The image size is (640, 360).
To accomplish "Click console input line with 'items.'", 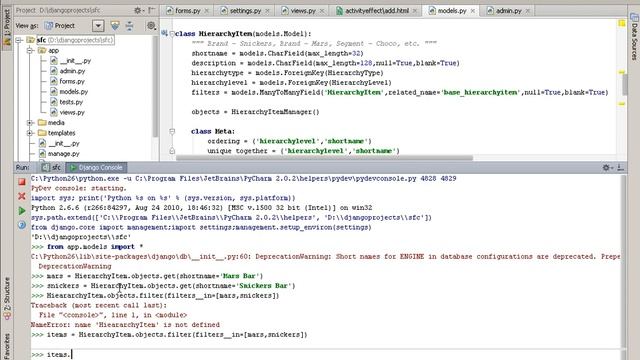I will pos(327,354).
